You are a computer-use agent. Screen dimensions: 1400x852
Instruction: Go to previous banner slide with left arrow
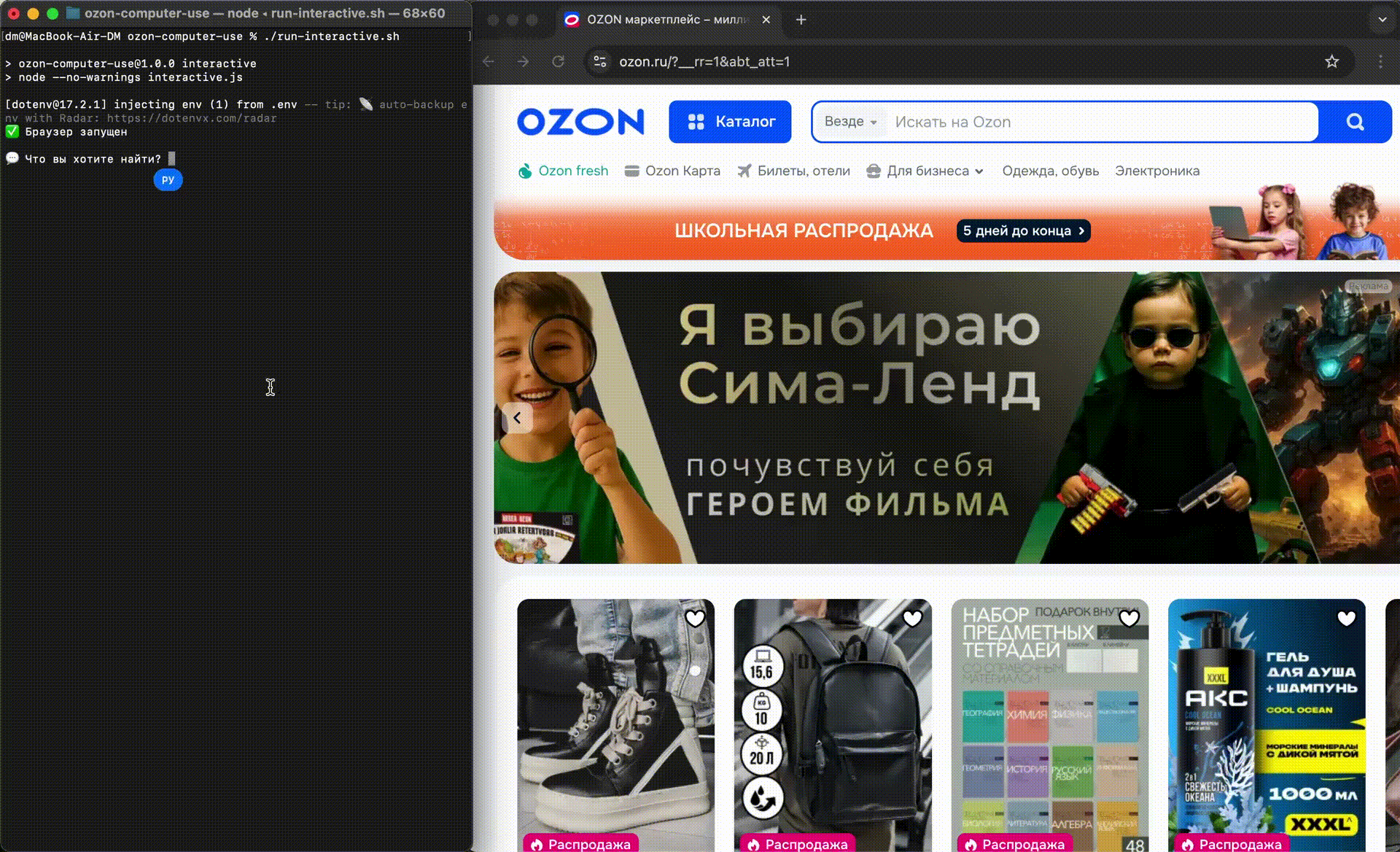click(518, 417)
